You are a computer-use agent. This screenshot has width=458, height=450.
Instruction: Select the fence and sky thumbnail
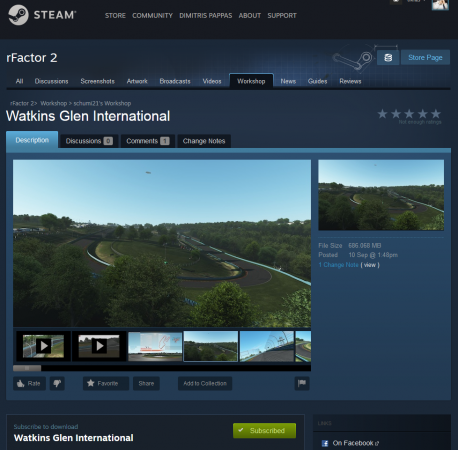(x=267, y=346)
